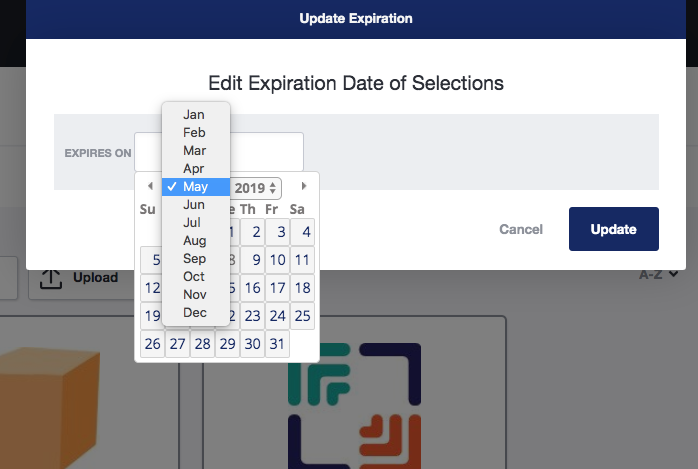
Task: Select Jan from month list
Action: click(196, 114)
